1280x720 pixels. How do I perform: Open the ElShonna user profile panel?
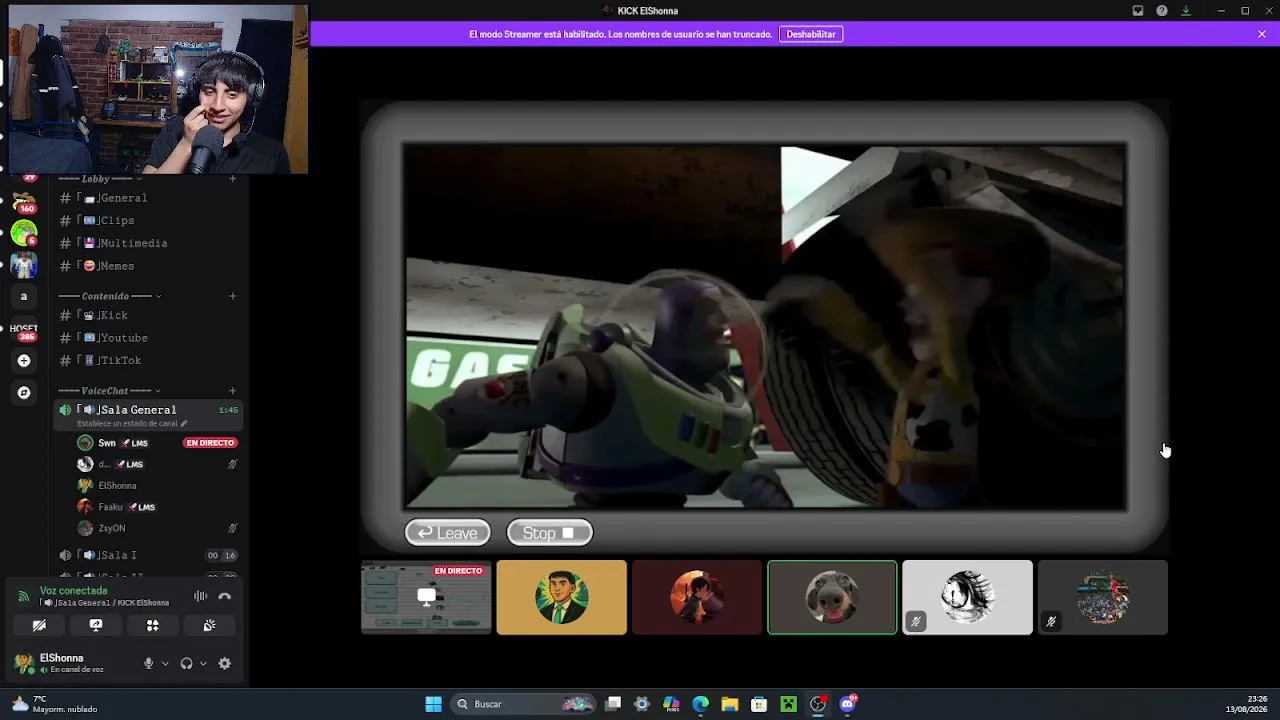pyautogui.click(x=72, y=663)
